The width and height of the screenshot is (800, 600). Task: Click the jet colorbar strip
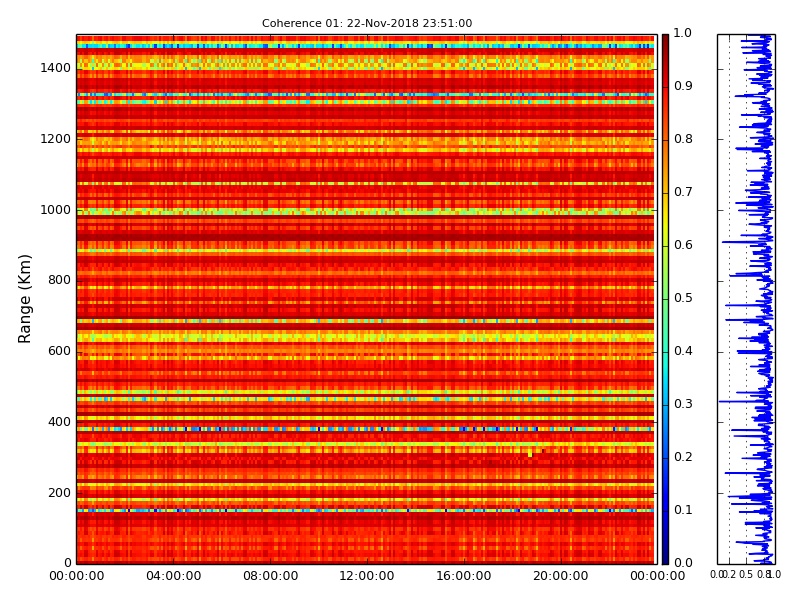[665, 299]
